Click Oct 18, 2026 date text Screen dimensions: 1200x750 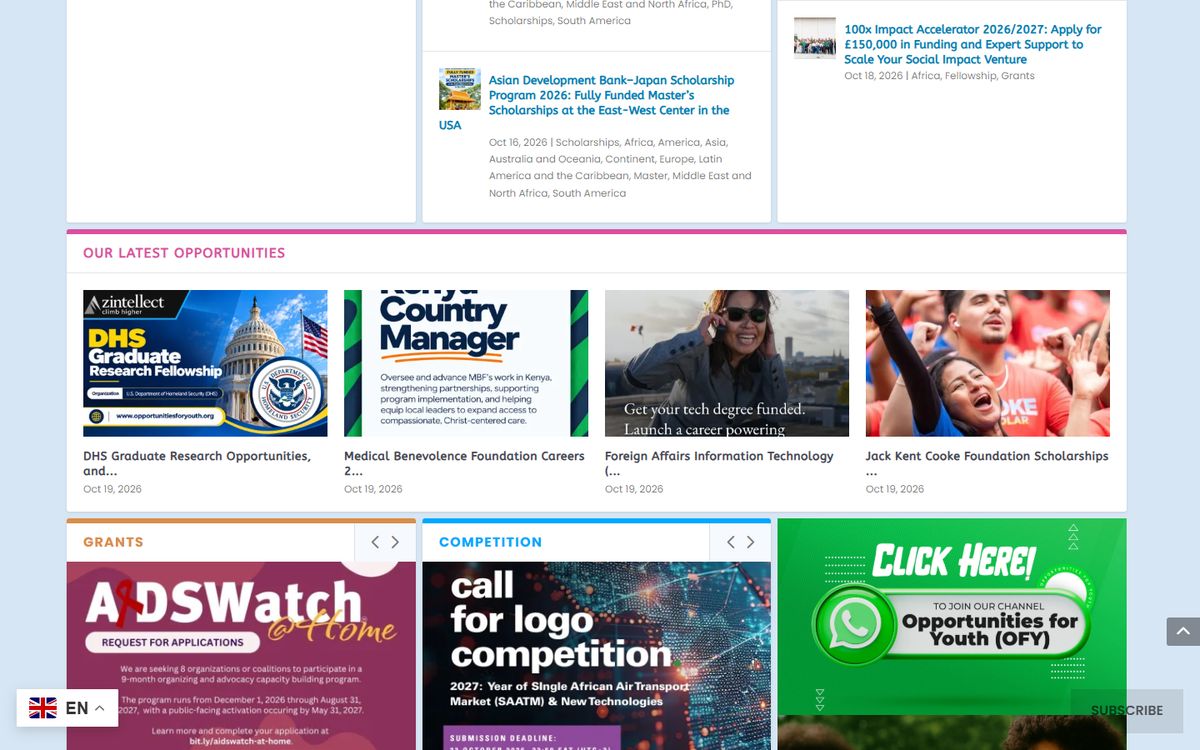[x=873, y=76]
